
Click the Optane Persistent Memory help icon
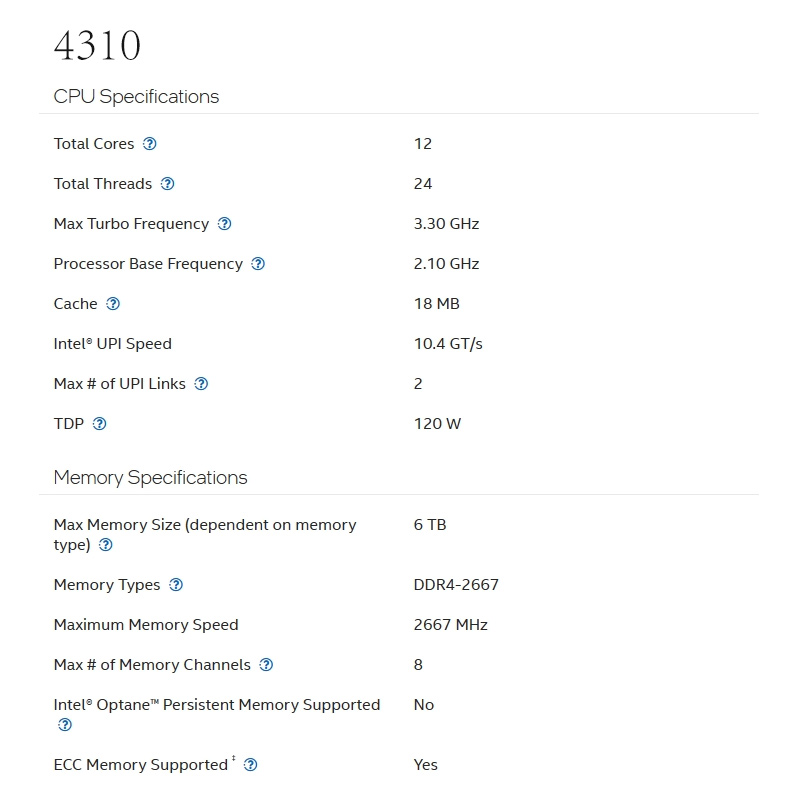(x=65, y=725)
